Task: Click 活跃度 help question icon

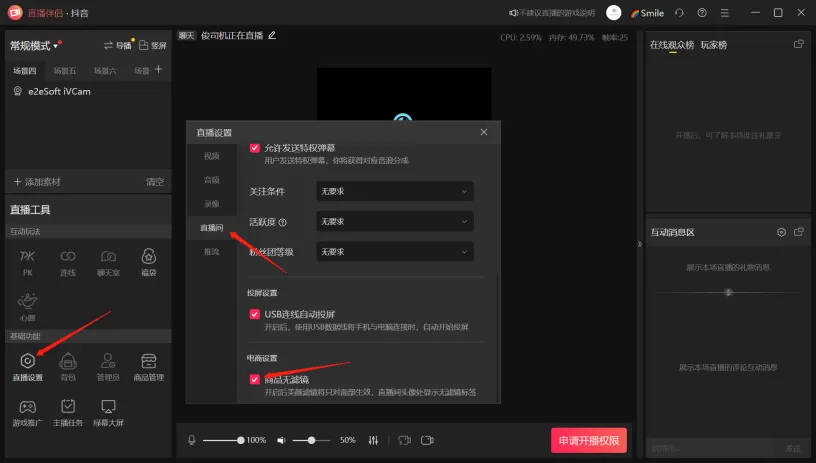Action: click(283, 223)
